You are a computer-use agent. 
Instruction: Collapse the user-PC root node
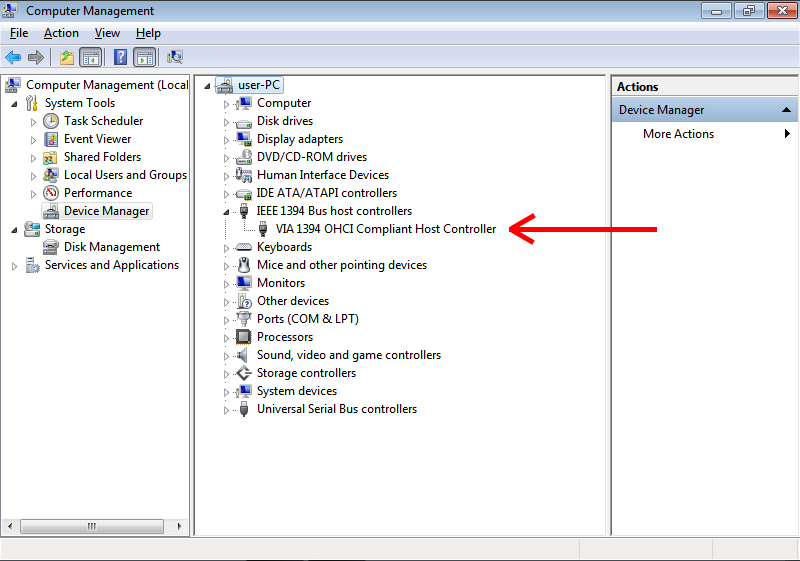click(x=207, y=86)
